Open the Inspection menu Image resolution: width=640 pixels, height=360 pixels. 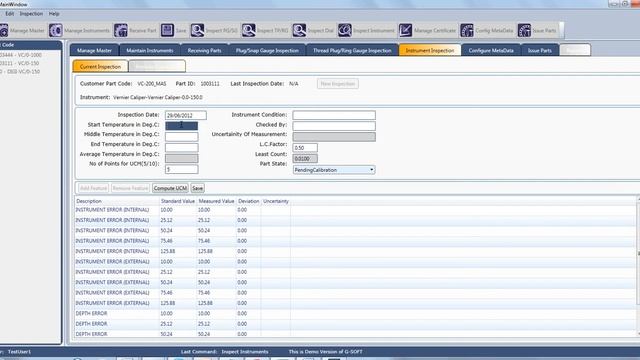click(x=31, y=14)
